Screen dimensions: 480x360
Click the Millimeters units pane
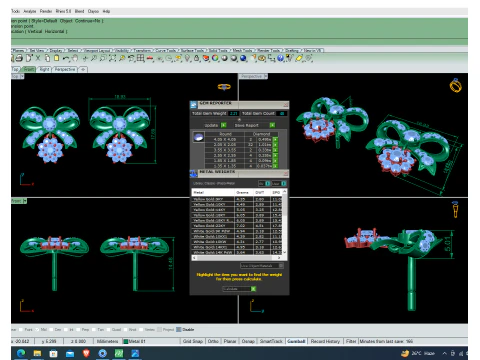click(107, 341)
